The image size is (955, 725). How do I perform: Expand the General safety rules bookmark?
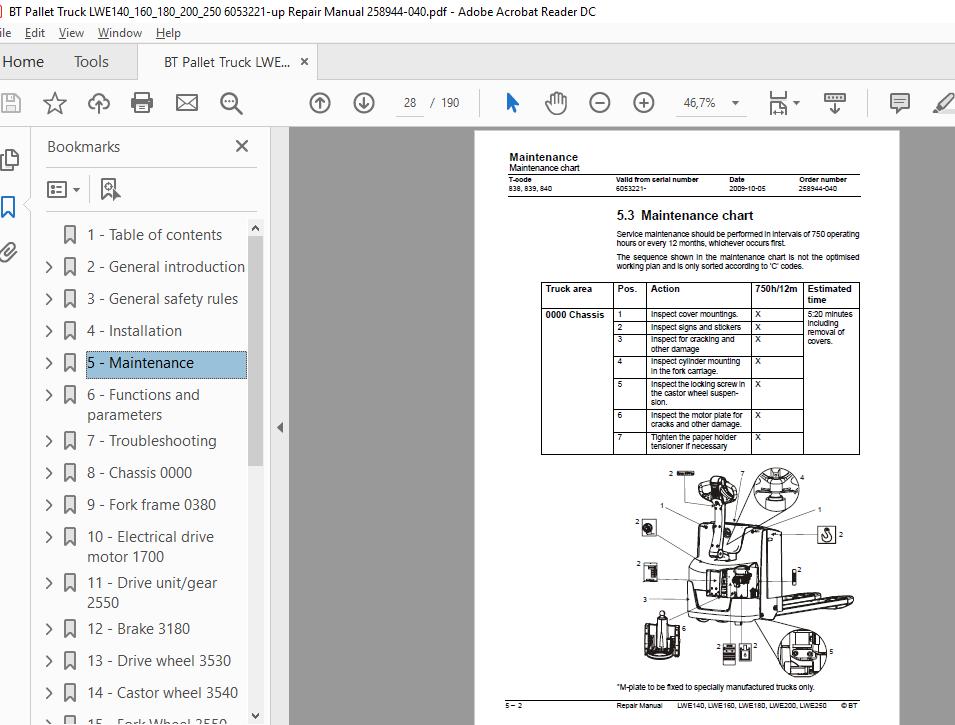[49, 299]
